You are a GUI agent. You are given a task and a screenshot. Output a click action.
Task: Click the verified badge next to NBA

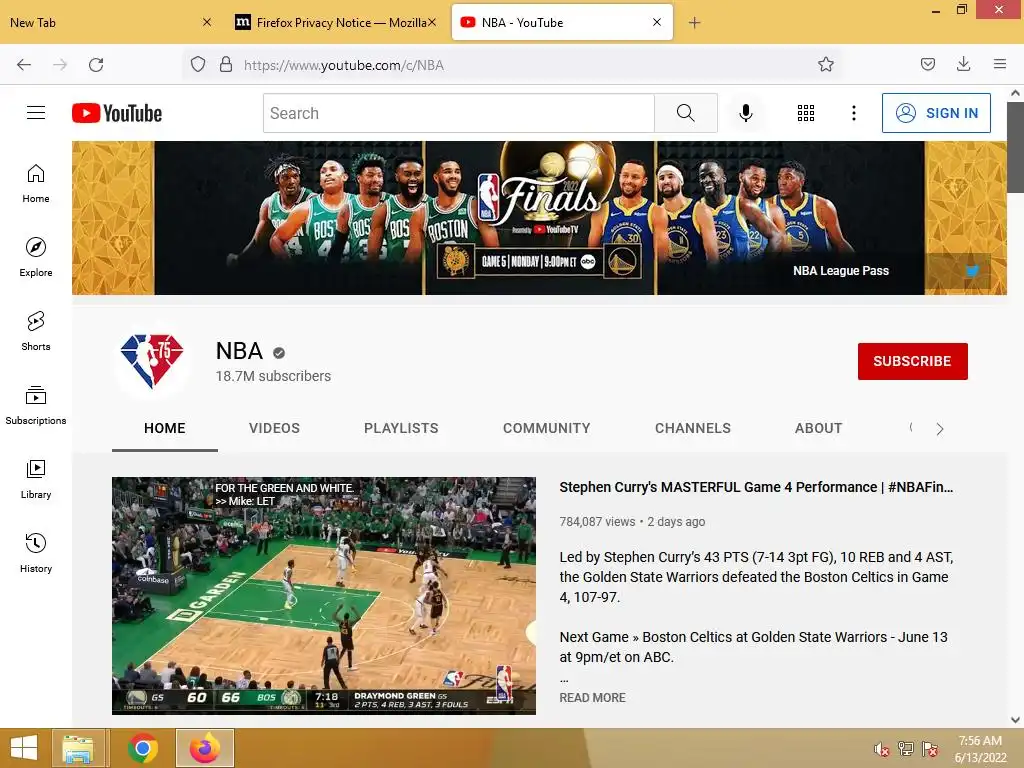point(279,353)
